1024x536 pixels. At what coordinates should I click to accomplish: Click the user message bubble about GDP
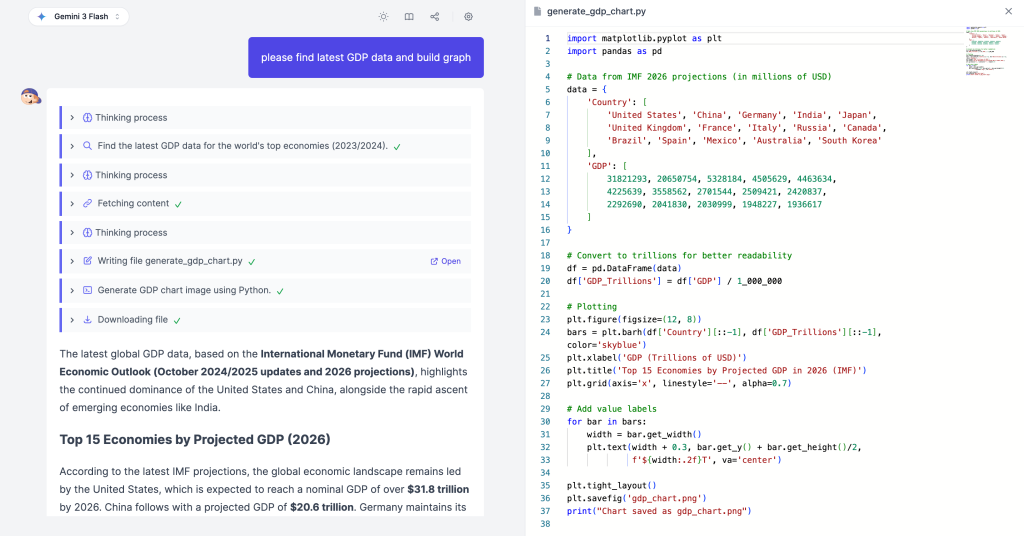click(x=365, y=58)
